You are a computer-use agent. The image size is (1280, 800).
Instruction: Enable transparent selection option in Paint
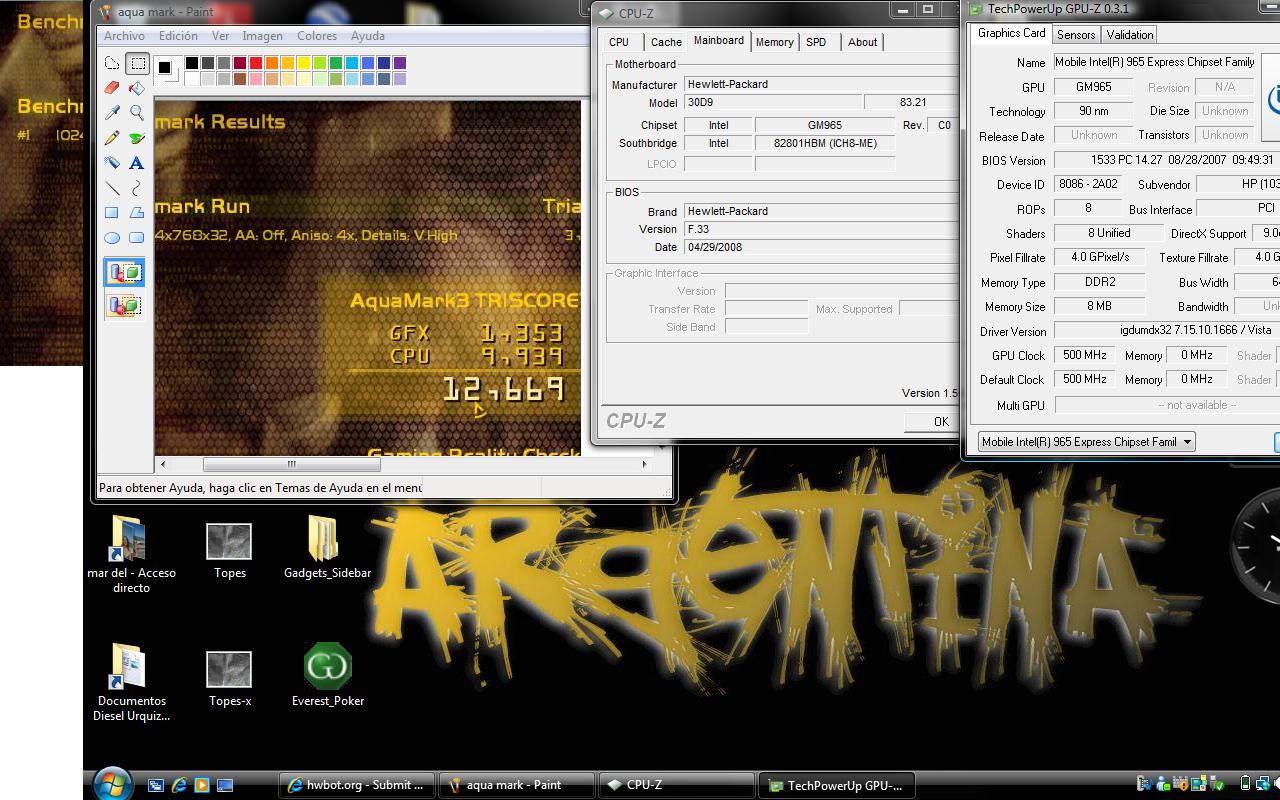click(x=125, y=305)
